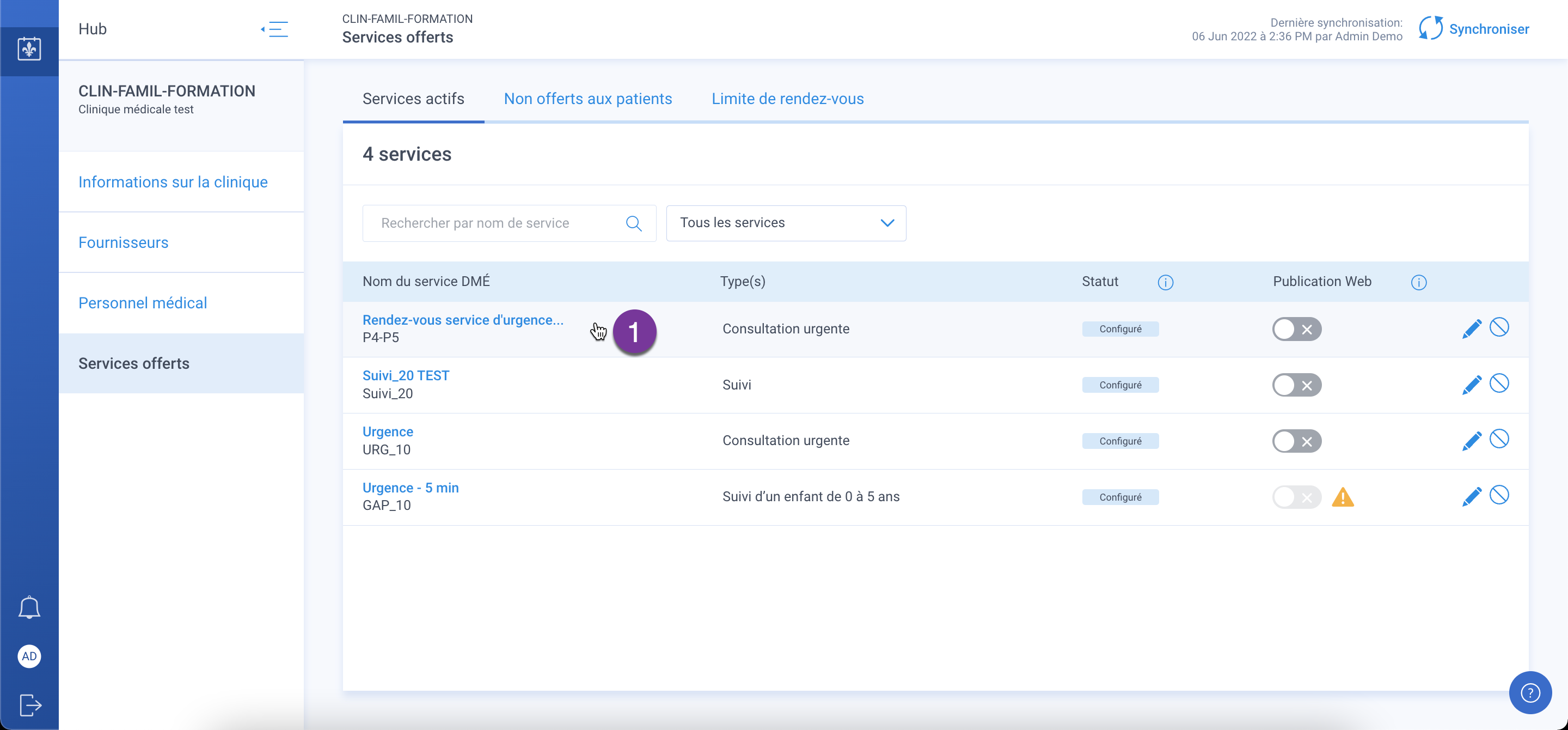This screenshot has width=1568, height=730.
Task: Focus the Rechercher par nom de service field
Action: point(509,223)
